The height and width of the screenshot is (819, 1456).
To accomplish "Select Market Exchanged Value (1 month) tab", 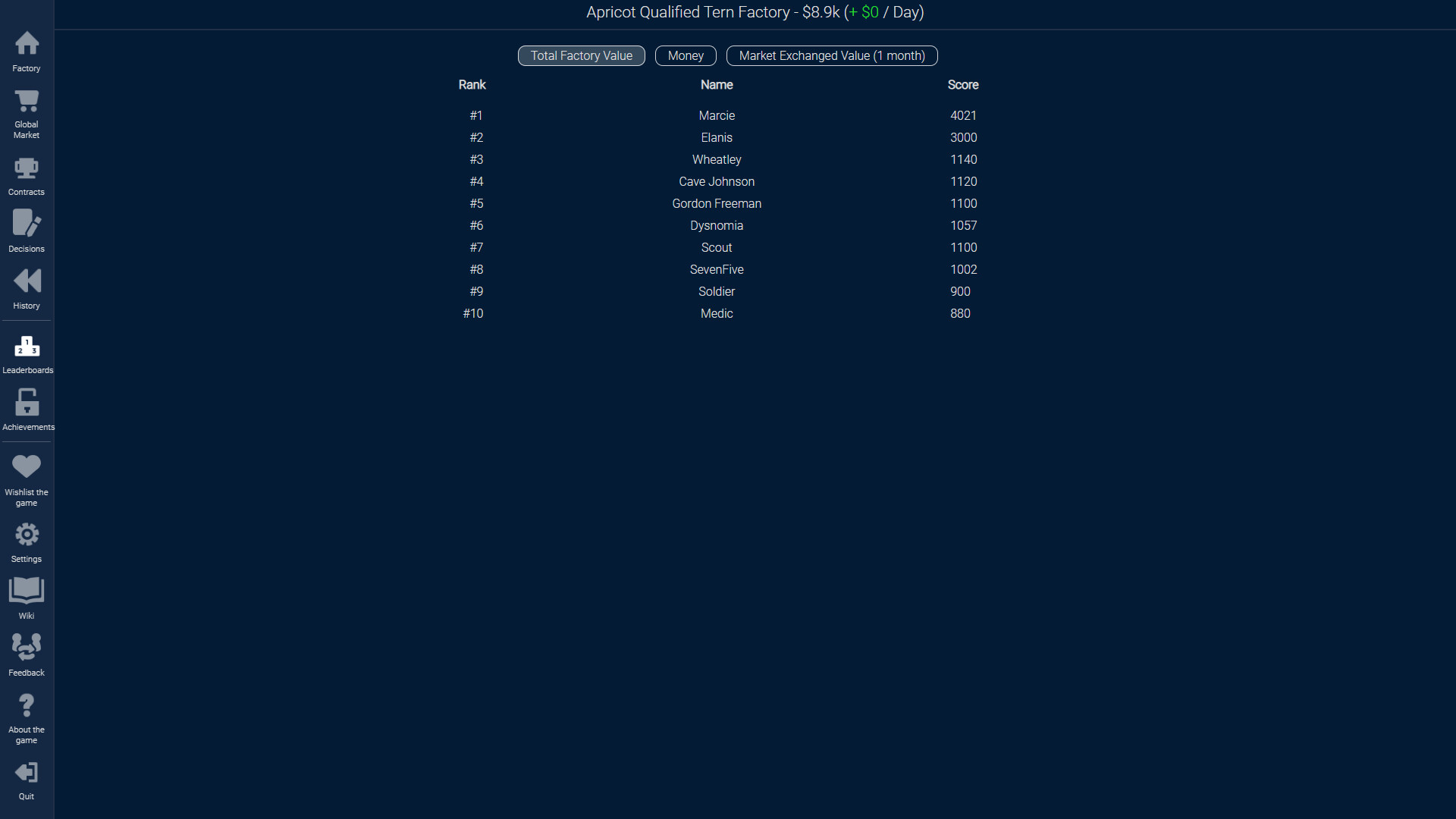I will tap(832, 56).
